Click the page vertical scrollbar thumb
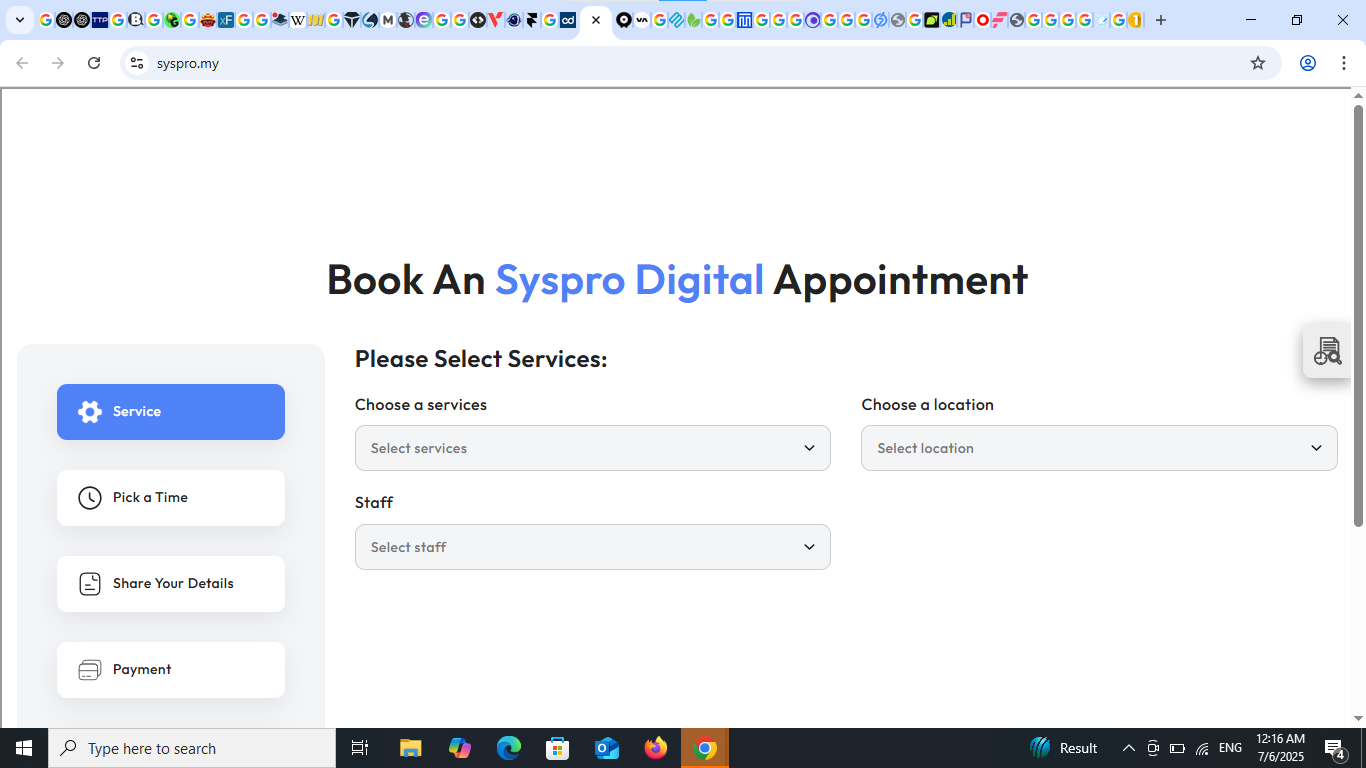This screenshot has width=1366, height=768. [x=1359, y=315]
